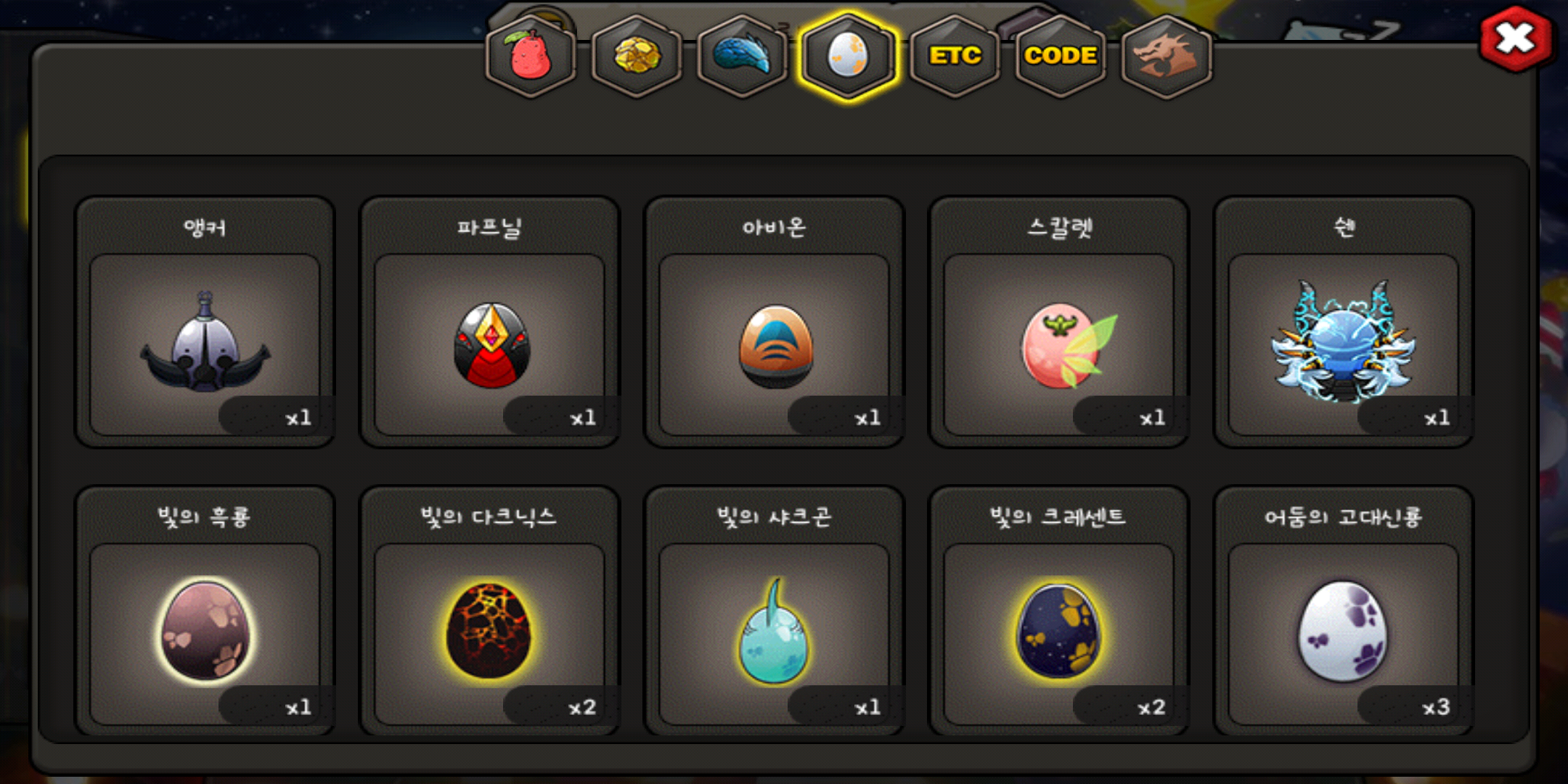Select the spotted egg tab
This screenshot has height=784, width=1568.
848,56
